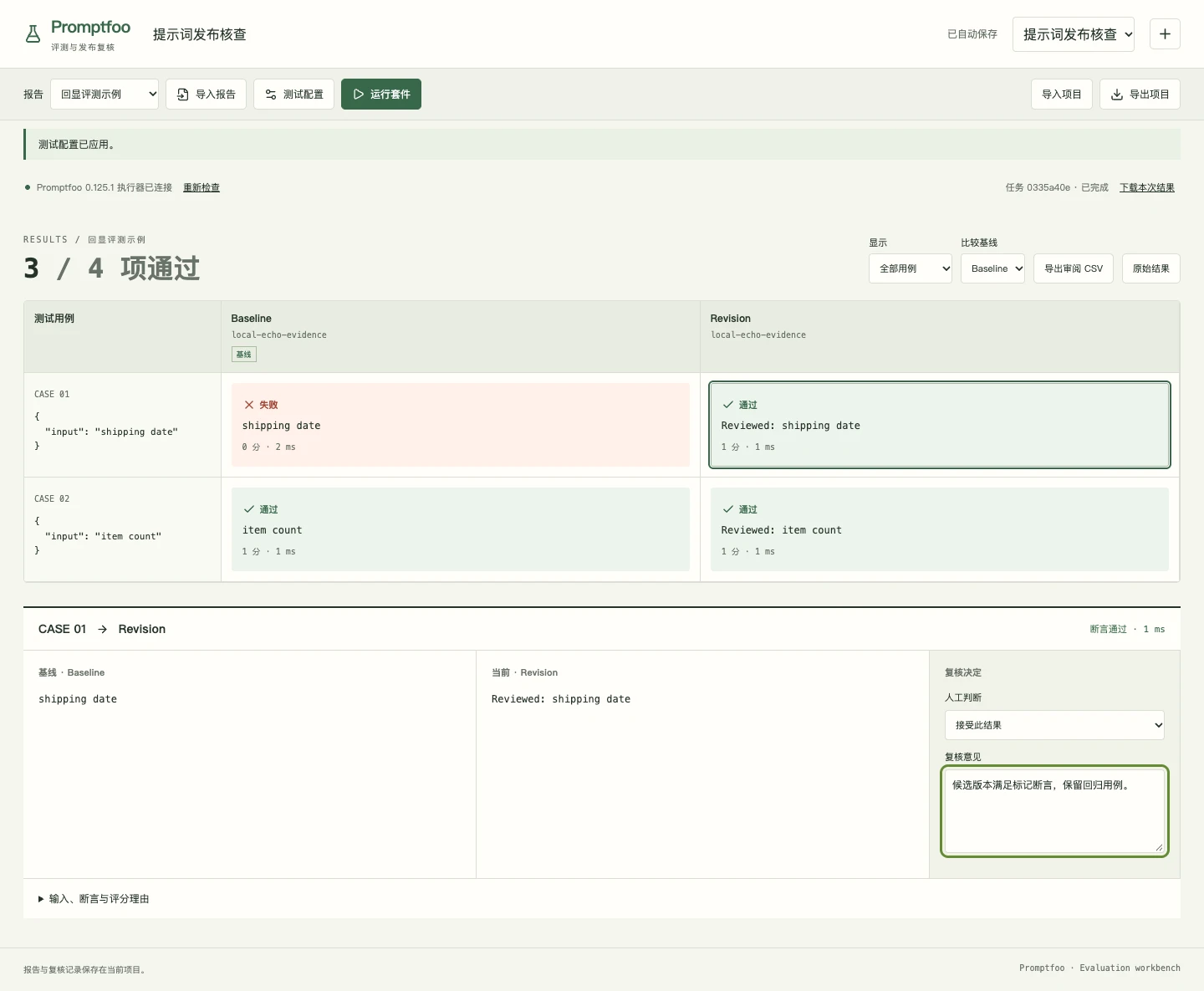Click the 测试配置已应用 notification banner
This screenshot has height=991, width=1204.
pyautogui.click(x=602, y=144)
